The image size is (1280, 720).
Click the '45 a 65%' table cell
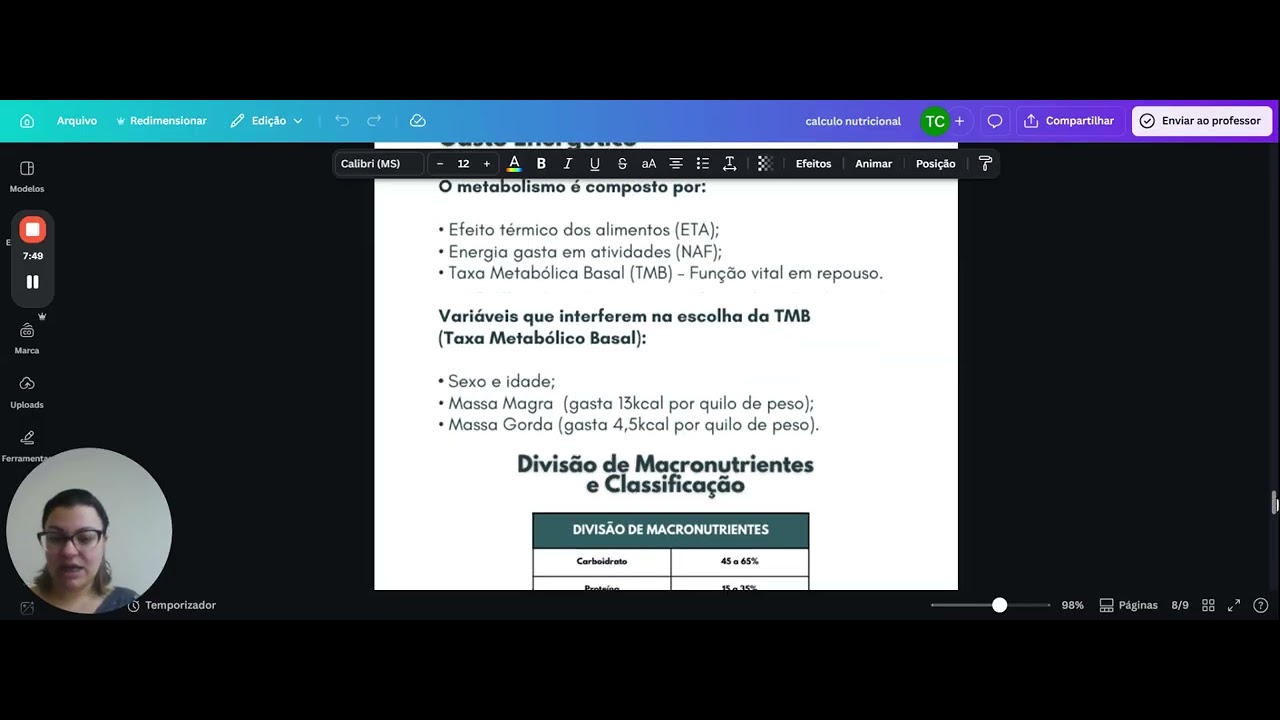[740, 562]
